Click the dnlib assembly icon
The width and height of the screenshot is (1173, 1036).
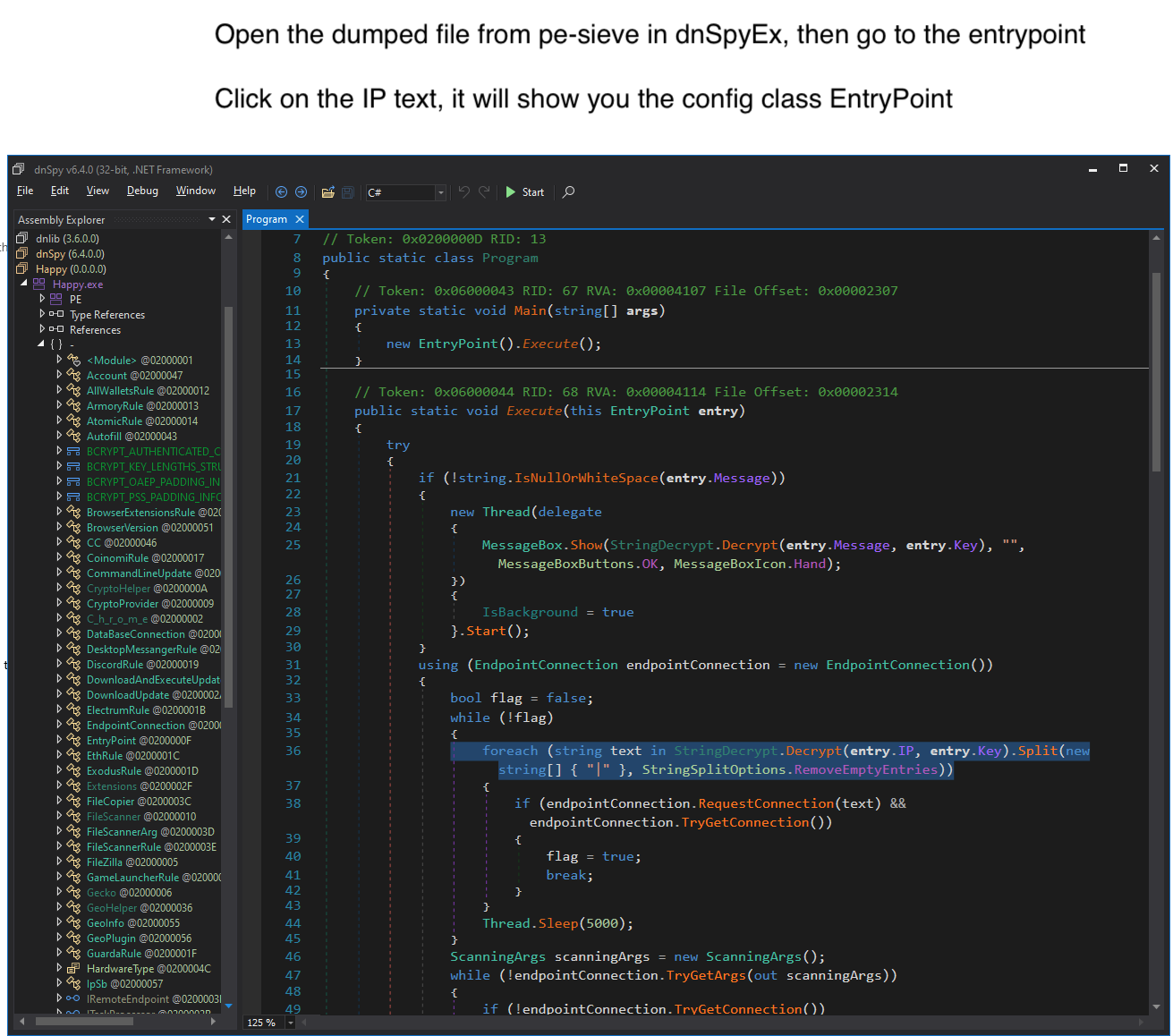(22, 239)
